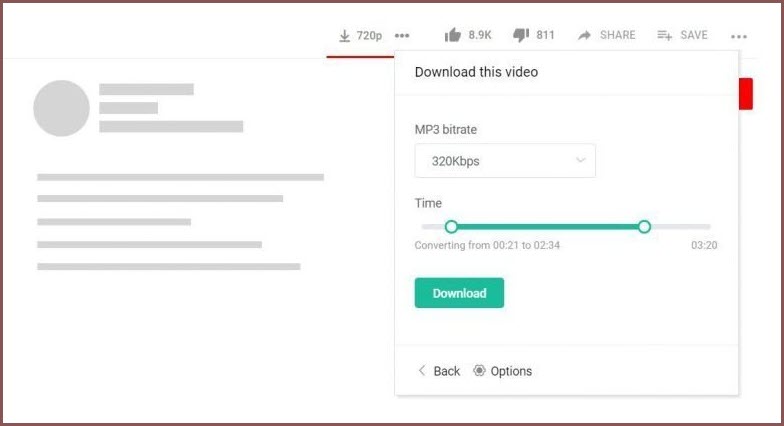Open the three-dot menu next to 720p

402,35
